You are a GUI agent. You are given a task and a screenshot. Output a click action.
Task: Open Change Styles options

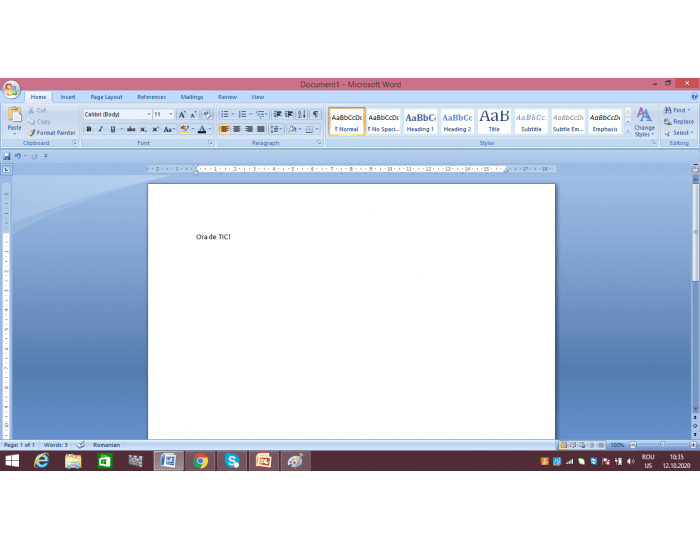[x=644, y=122]
